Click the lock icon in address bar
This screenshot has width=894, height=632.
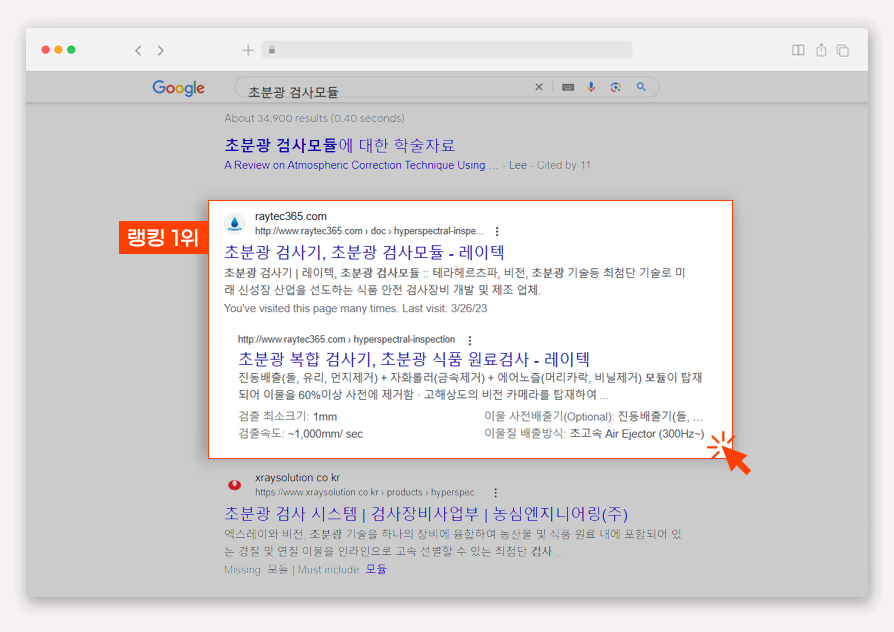point(272,50)
